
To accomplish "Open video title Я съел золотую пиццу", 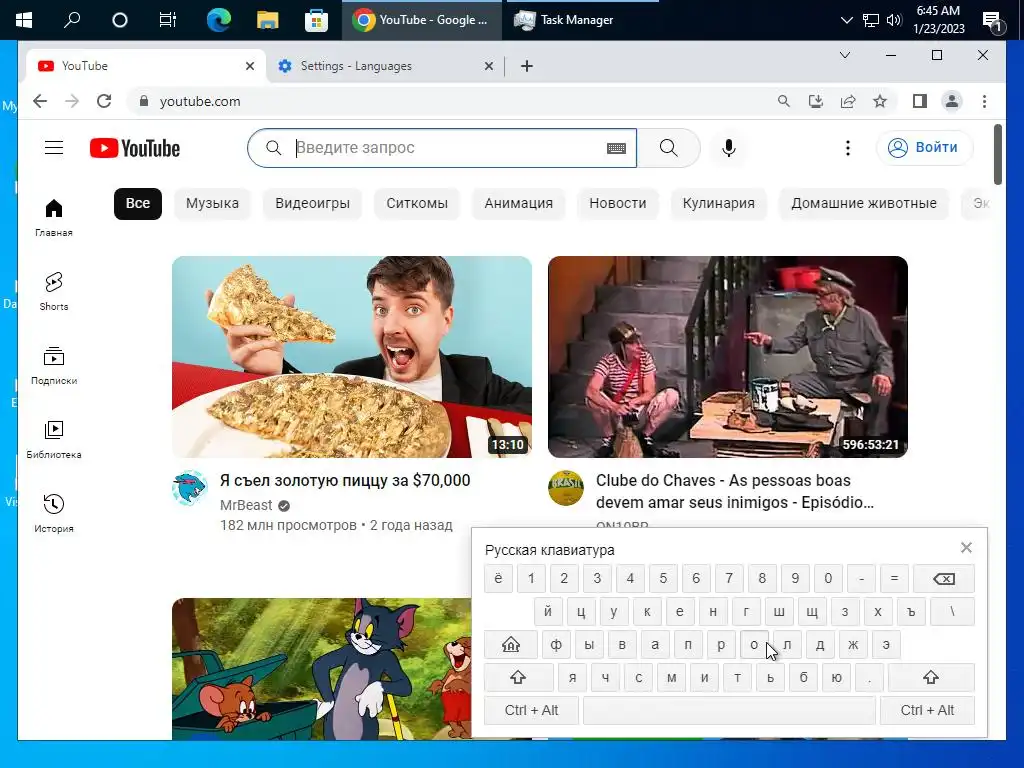I will click(345, 481).
